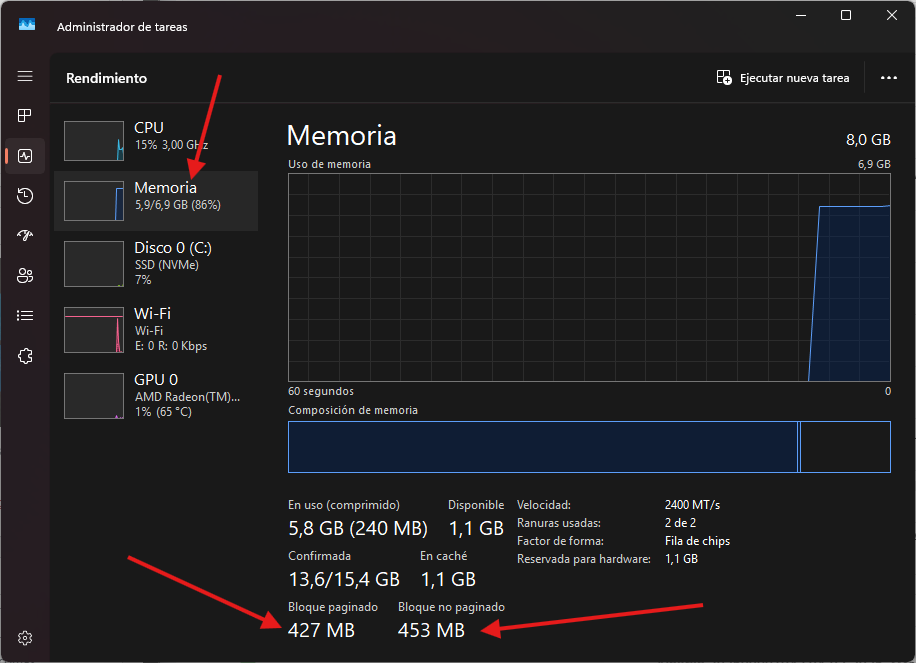Open the Services puzzle icon

(x=25, y=356)
